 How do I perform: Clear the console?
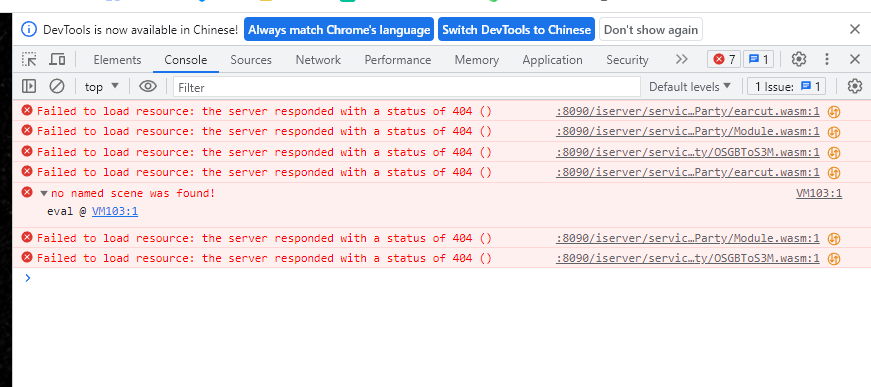click(57, 86)
